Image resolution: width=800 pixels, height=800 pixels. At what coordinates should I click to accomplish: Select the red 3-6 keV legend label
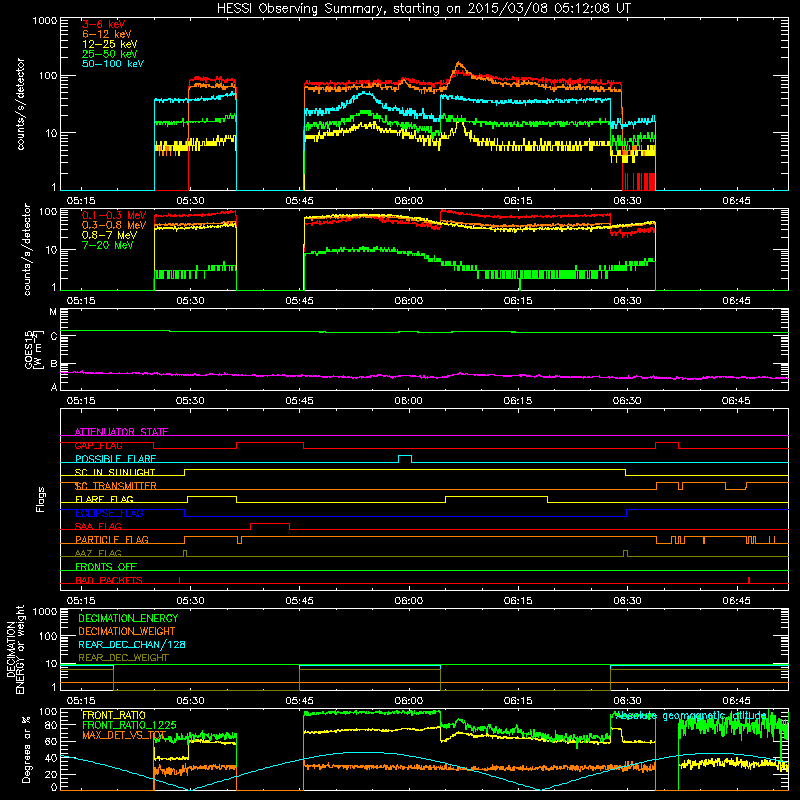pyautogui.click(x=104, y=24)
